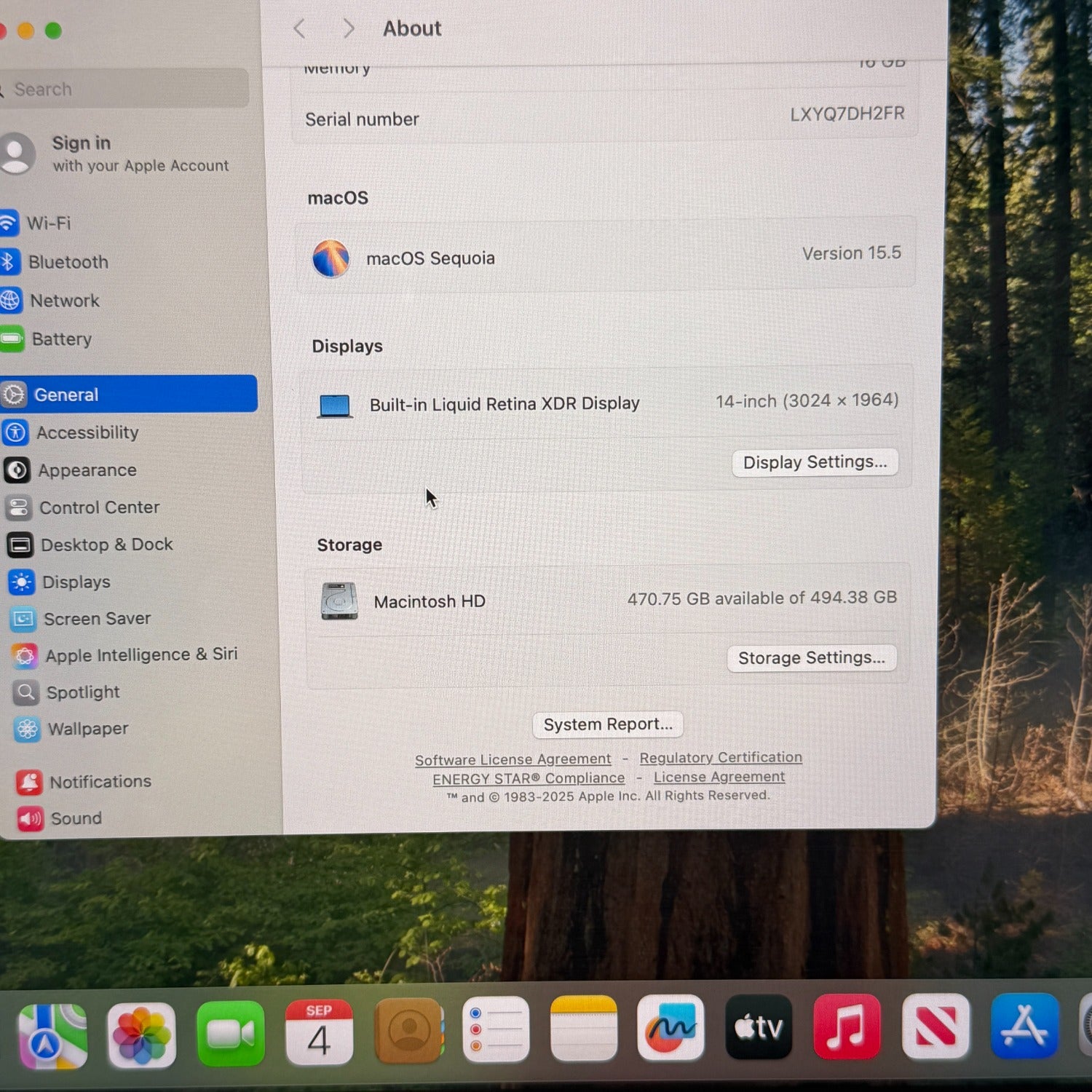The image size is (1092, 1092).
Task: Open Storage Settings
Action: tap(811, 658)
